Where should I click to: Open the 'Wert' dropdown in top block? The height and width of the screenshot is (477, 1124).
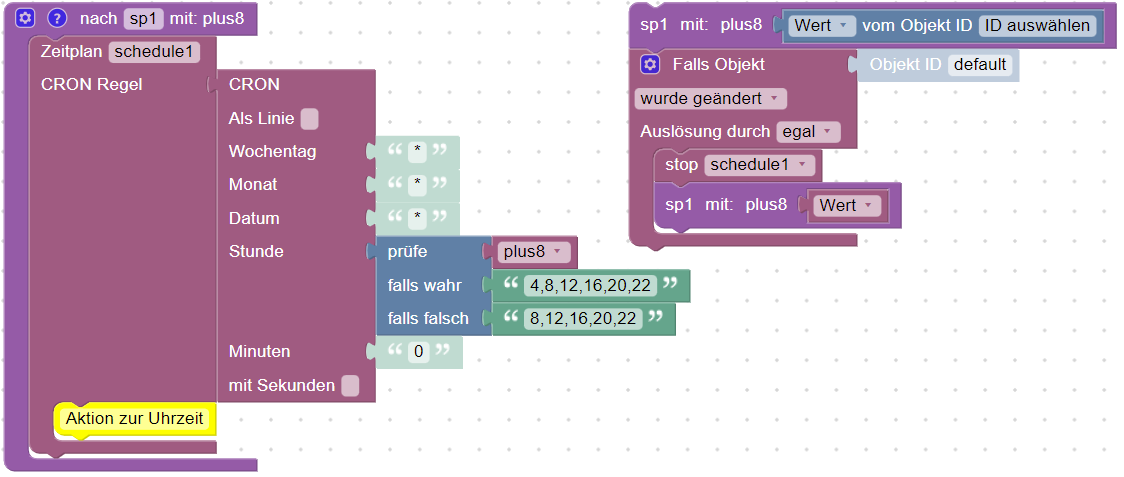click(822, 26)
